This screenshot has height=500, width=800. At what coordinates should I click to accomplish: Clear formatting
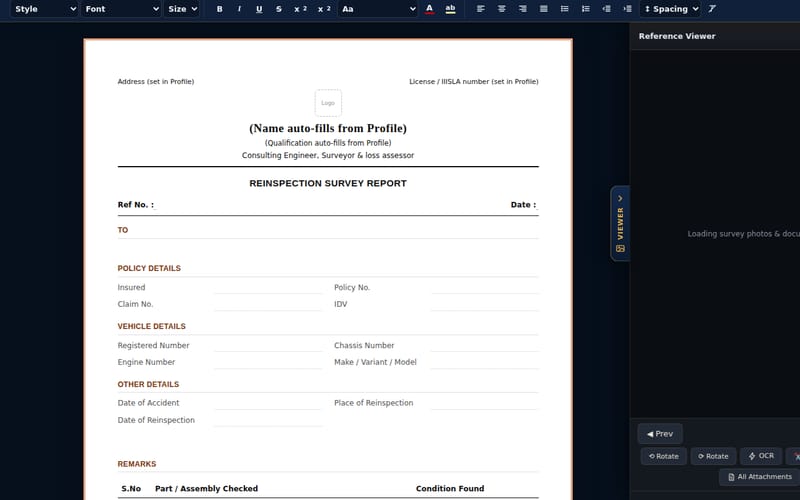click(x=712, y=9)
